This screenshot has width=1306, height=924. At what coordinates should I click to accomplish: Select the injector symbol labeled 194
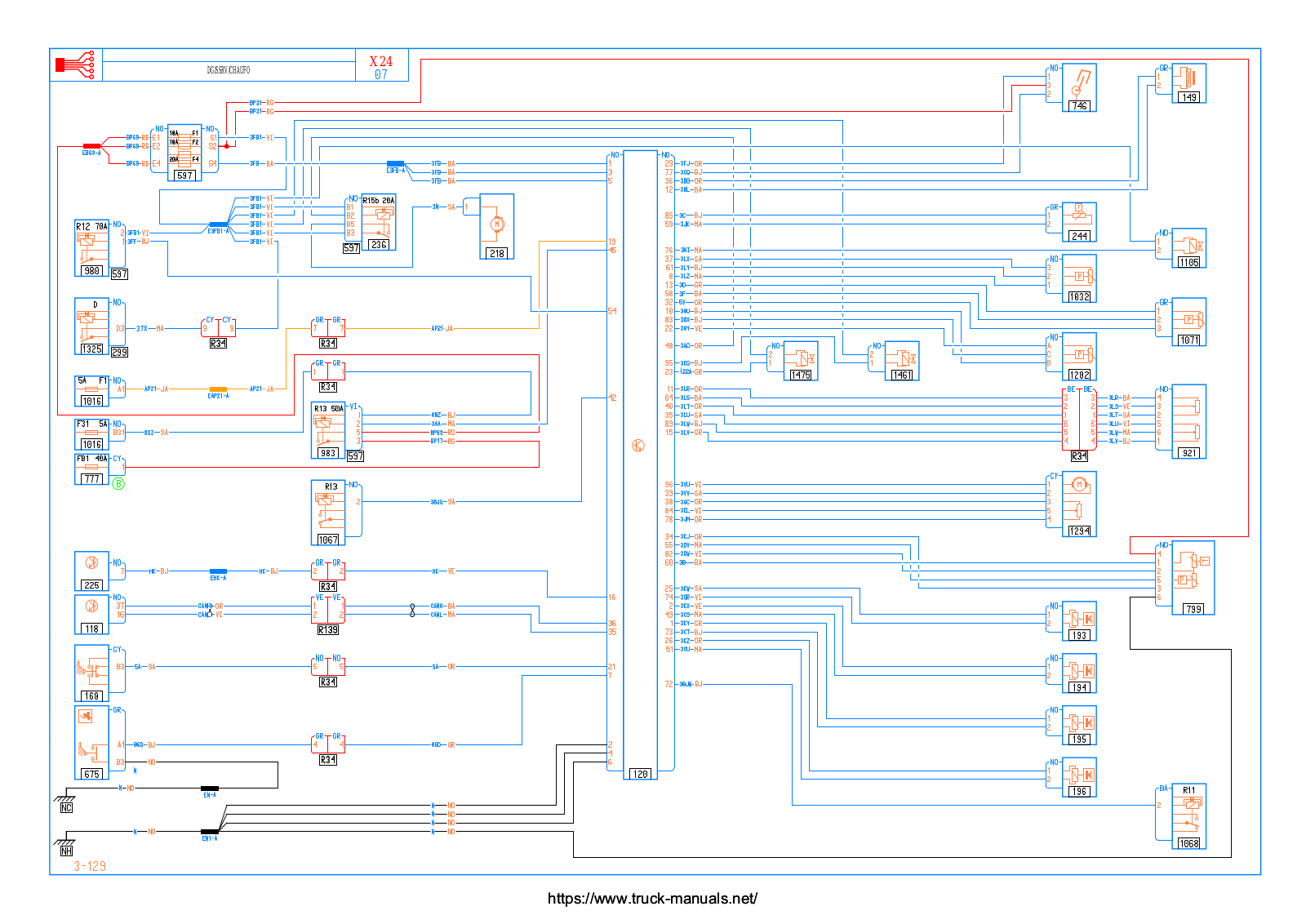1079,673
